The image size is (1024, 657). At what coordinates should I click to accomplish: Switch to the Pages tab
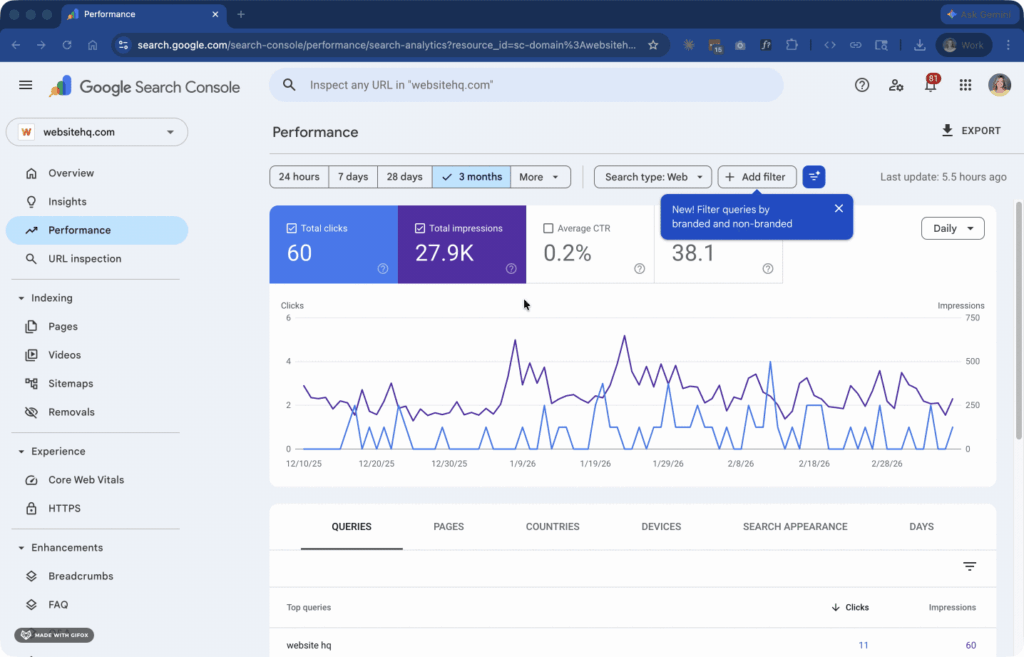tap(448, 527)
